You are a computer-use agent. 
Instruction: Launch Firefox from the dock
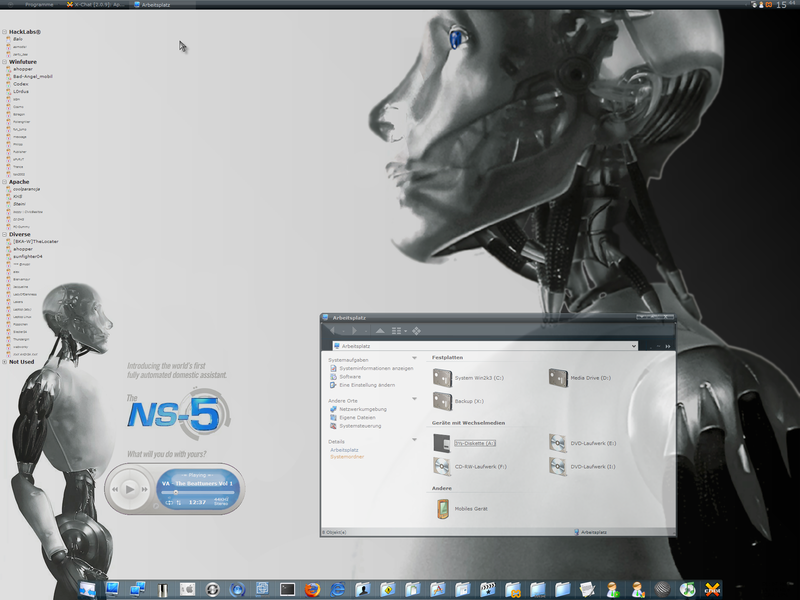pos(312,589)
